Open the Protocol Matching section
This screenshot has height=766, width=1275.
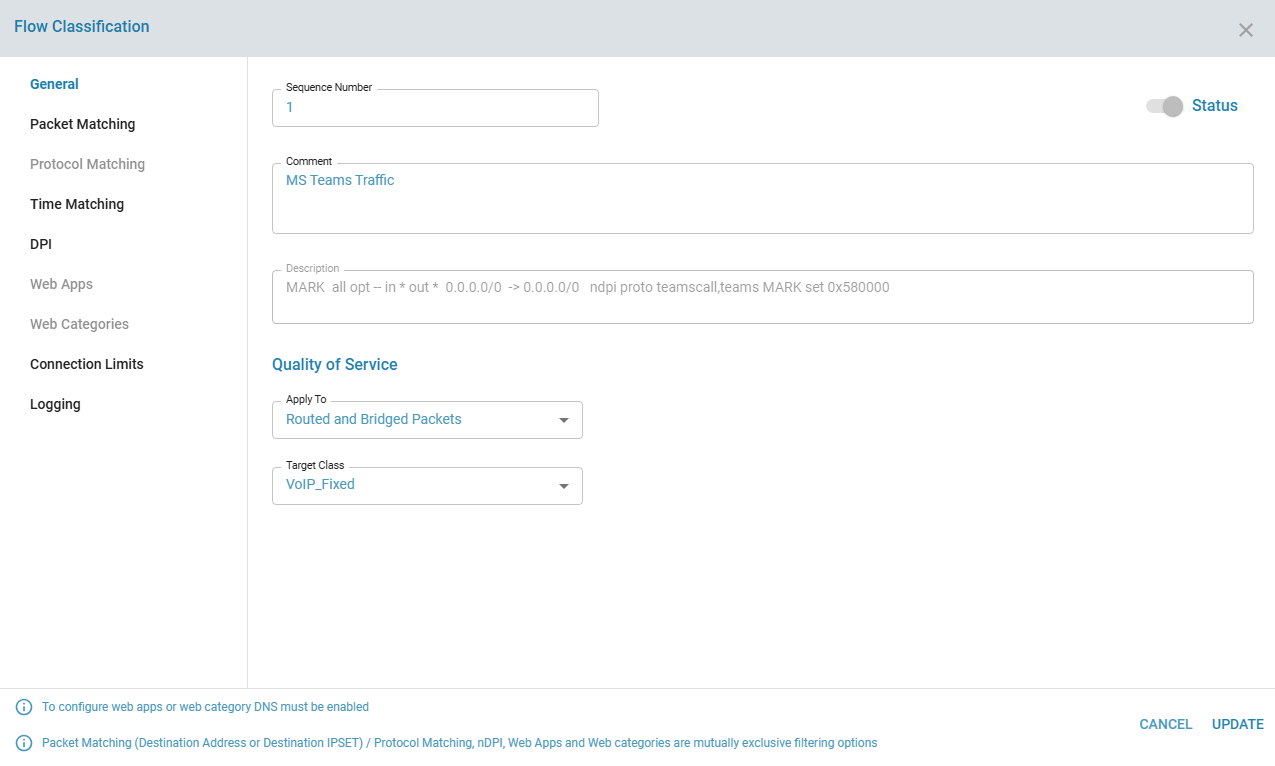point(87,163)
